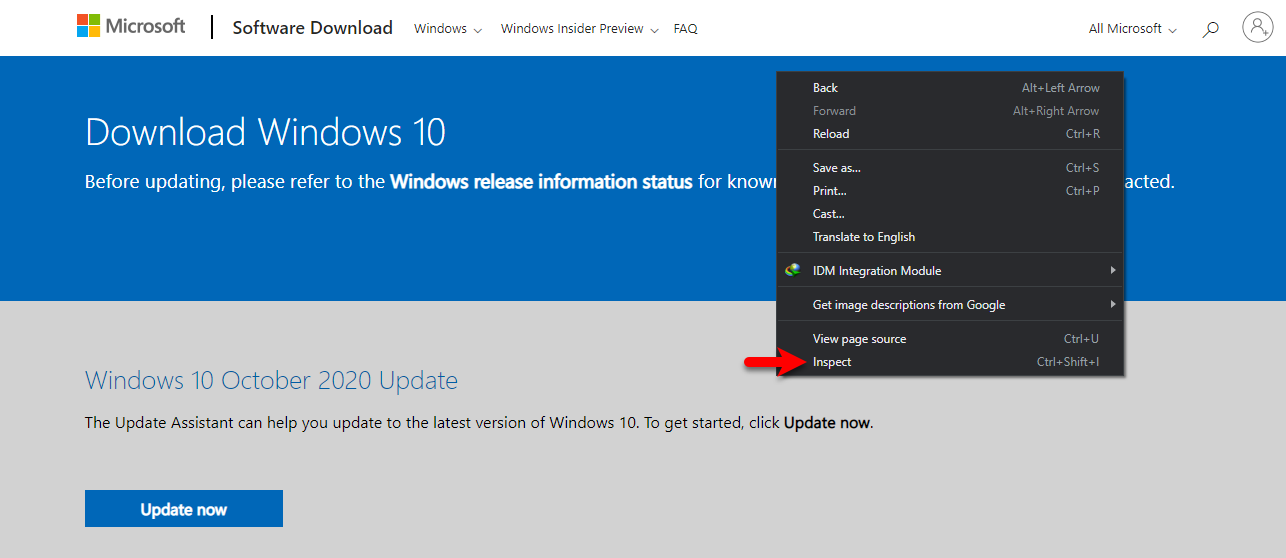Expand the Windows dropdown in navigation
This screenshot has height=558, width=1286.
point(448,29)
